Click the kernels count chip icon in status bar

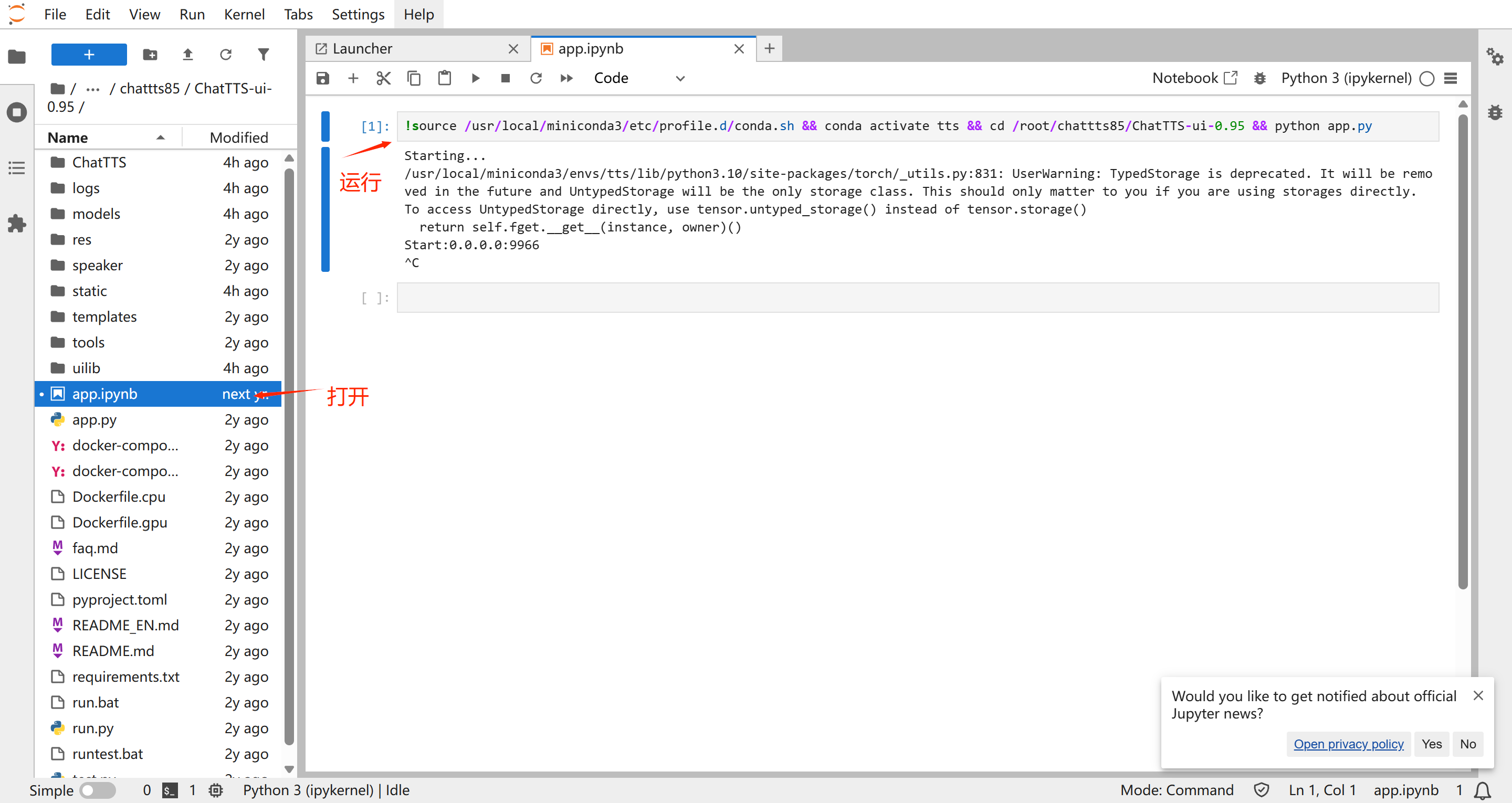pos(216,791)
